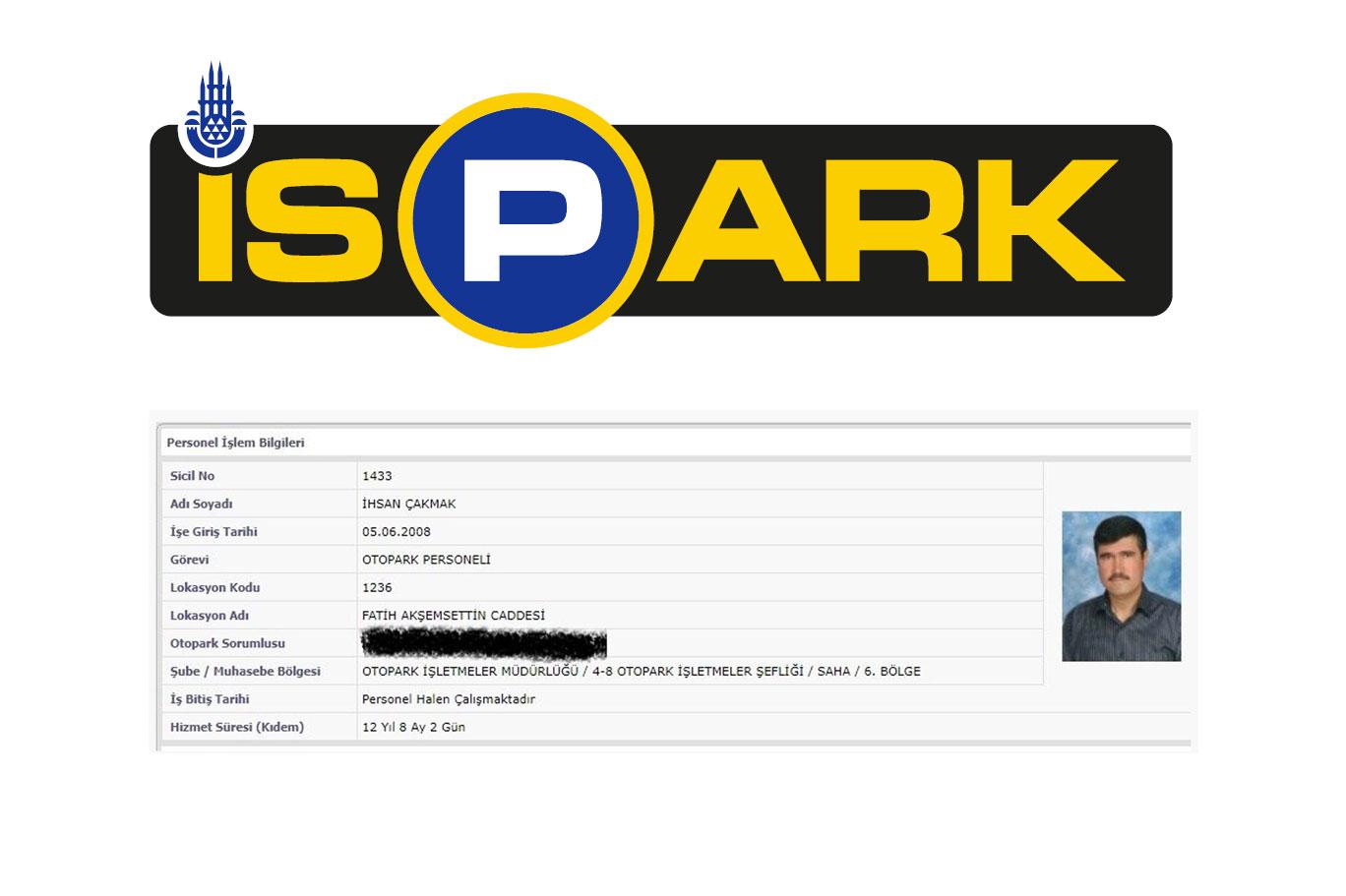
Task: Select the OTOPARK PERSONELİ value
Action: click(426, 560)
